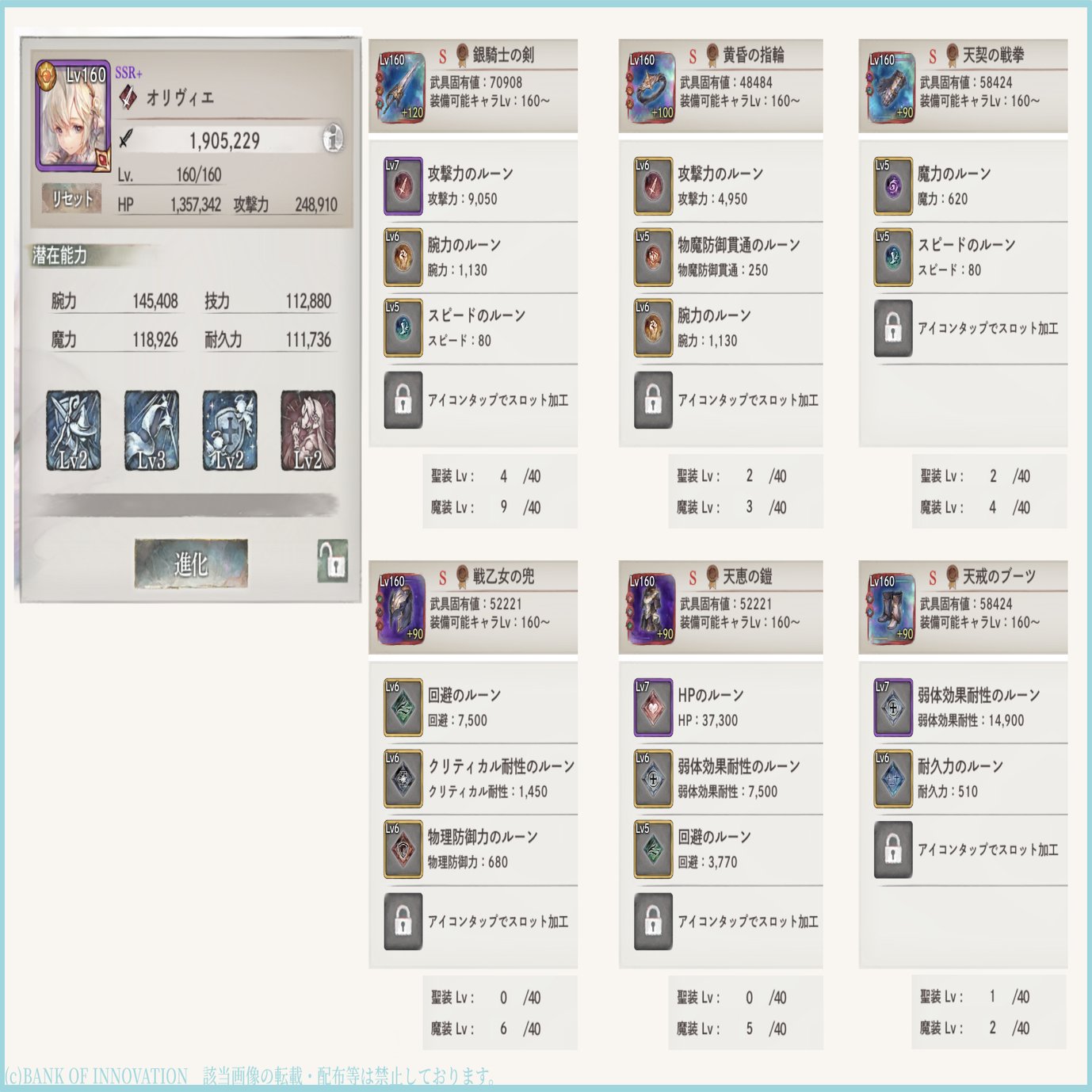Tap the 天恵の鎧 armor icon

tap(651, 609)
